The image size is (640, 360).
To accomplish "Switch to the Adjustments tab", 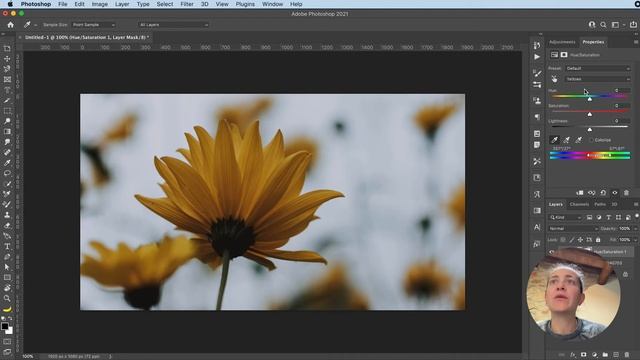I will pos(562,42).
